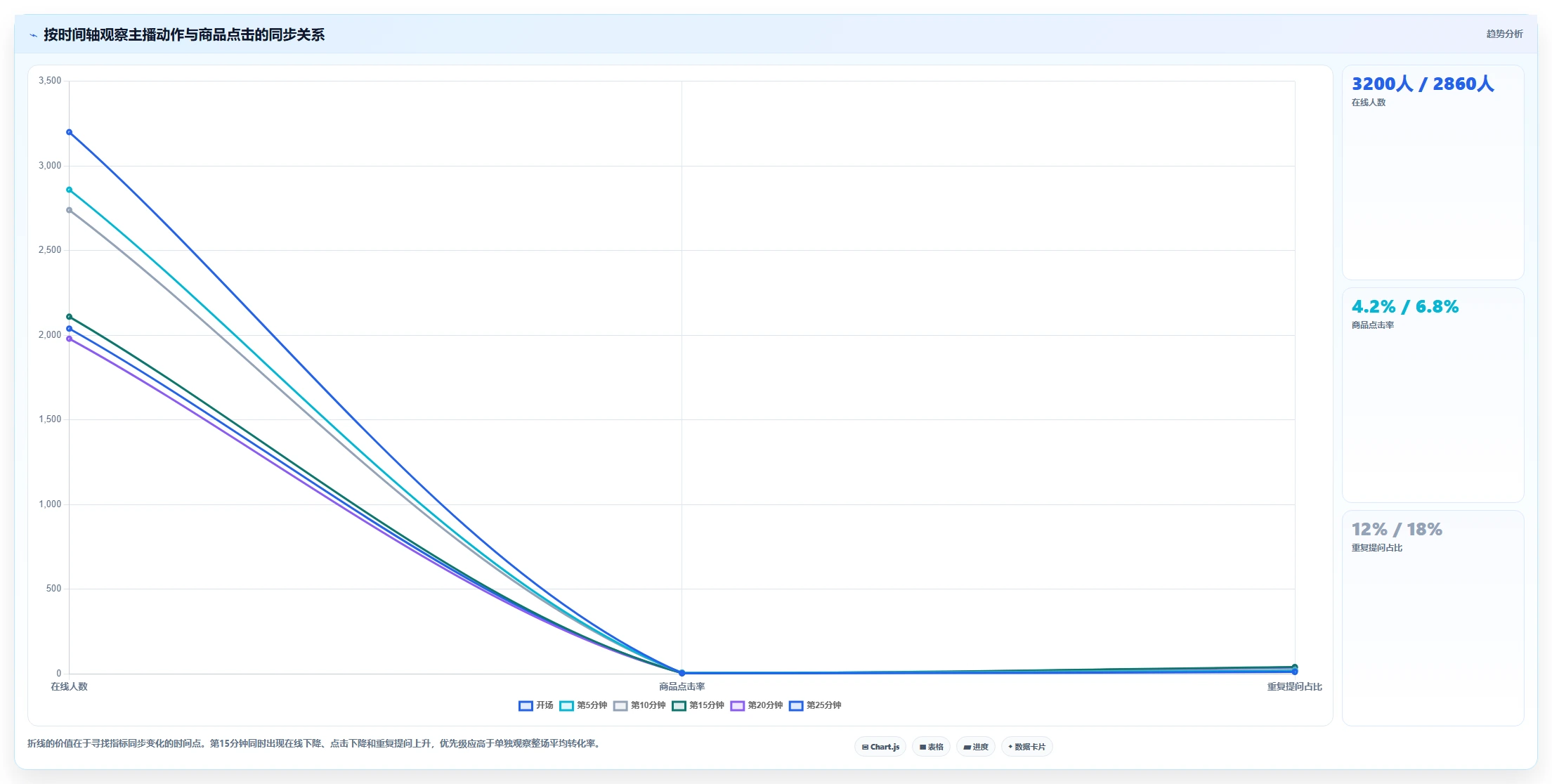Click the 在线人数 x-axis label
This screenshot has height=784, width=1552.
69,687
